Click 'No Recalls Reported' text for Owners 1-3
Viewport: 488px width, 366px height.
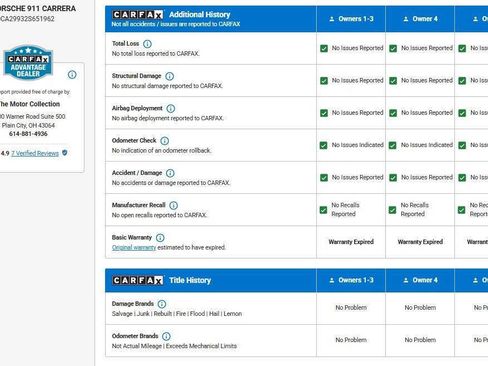[345, 210]
